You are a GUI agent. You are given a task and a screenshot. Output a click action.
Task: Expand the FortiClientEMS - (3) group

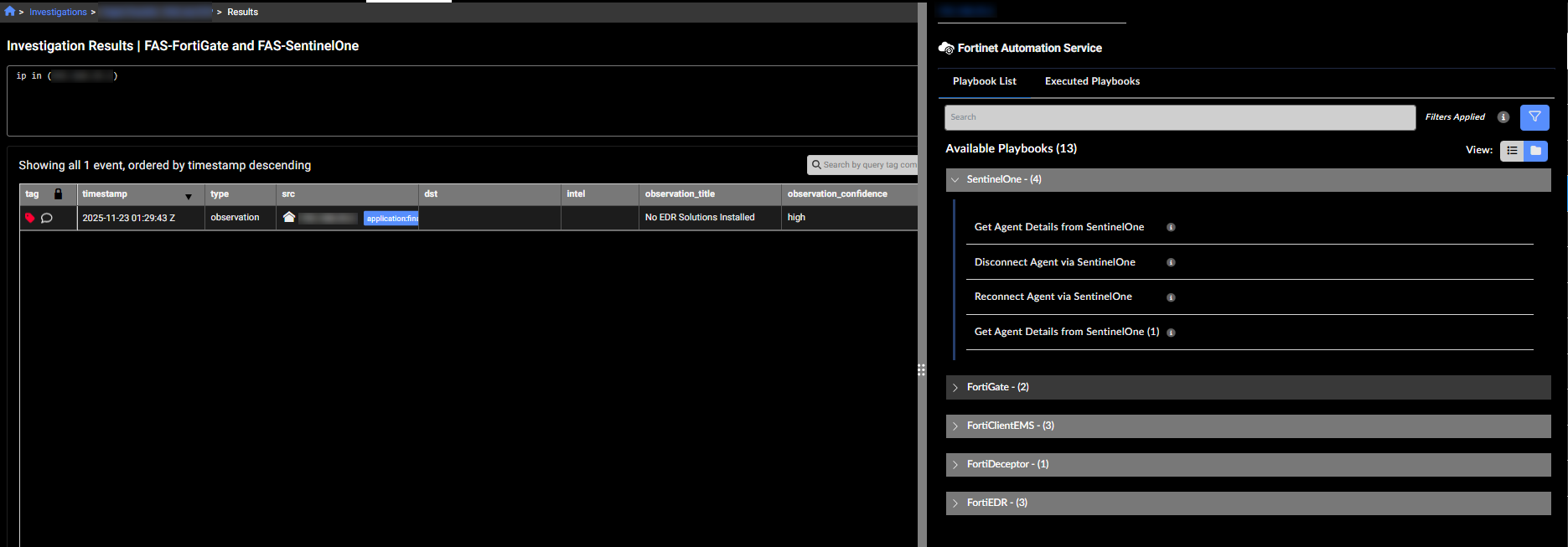click(1249, 426)
